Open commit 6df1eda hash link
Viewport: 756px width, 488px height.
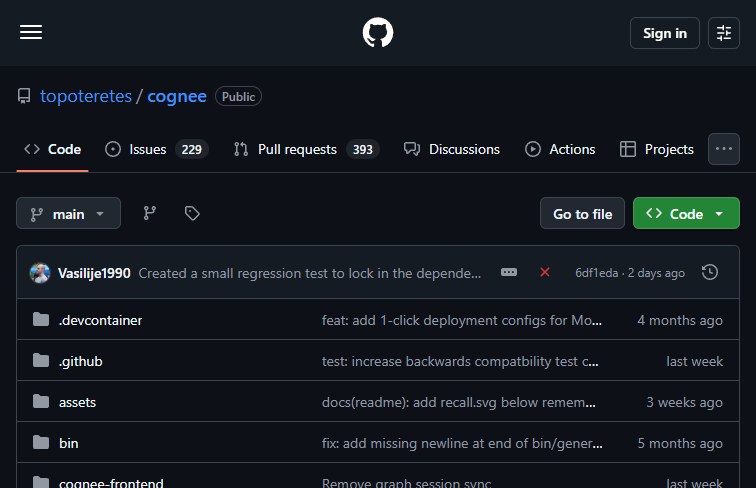point(596,273)
